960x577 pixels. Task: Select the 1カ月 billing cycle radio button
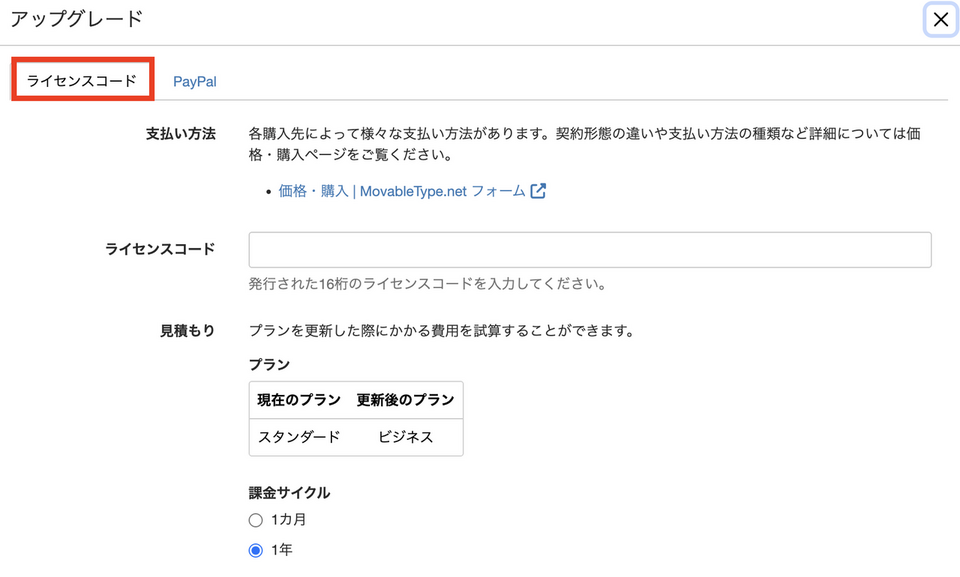point(256,520)
